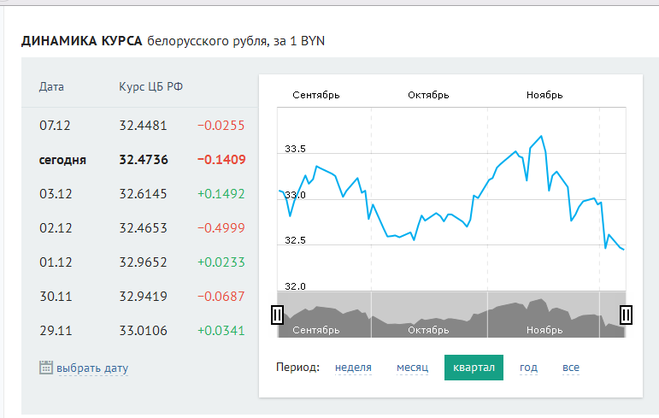Screen dimensions: 659x418
Task: Switch period to 'месяц'
Action: [x=413, y=368]
